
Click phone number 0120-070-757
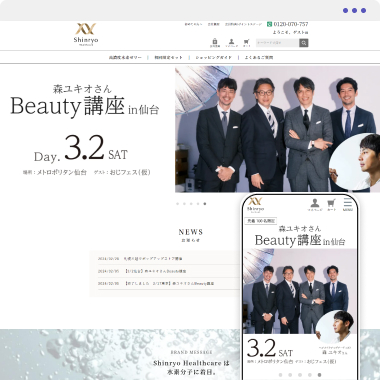click(291, 24)
